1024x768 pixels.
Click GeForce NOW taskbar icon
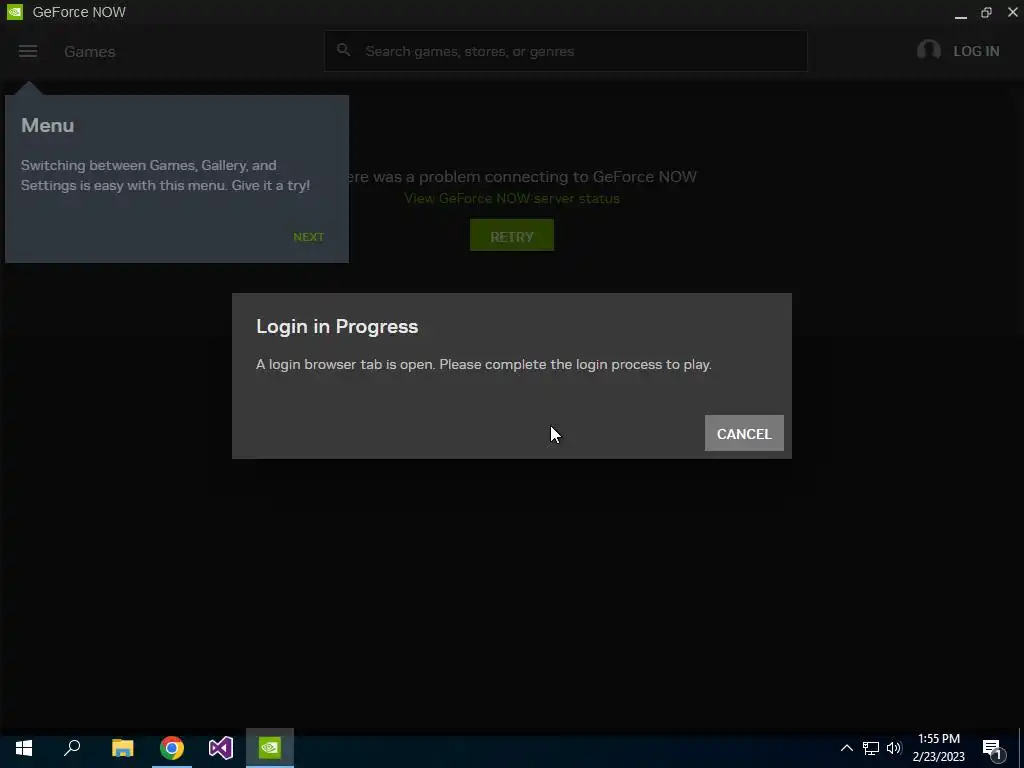[270, 748]
